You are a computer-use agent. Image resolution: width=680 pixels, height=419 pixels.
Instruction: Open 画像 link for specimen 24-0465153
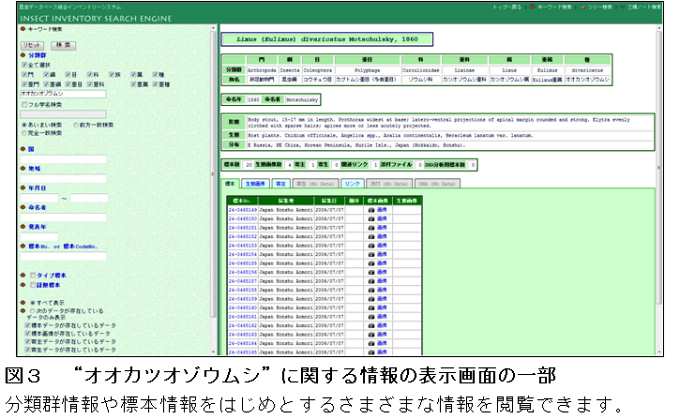pyautogui.click(x=383, y=245)
